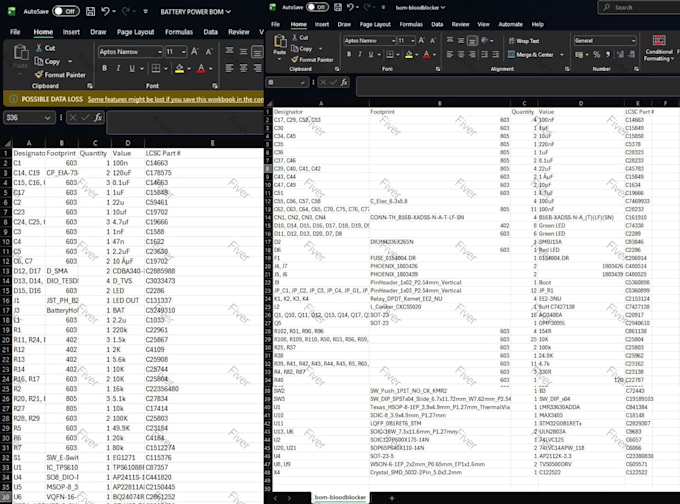The image size is (680, 504).
Task: Toggle Underline in left window Font group
Action: tap(132, 68)
